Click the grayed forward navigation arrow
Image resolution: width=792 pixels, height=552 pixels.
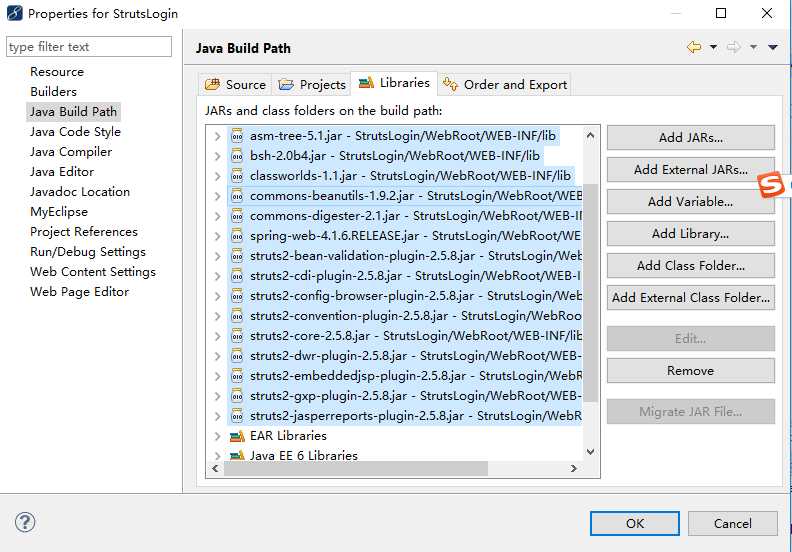734,47
